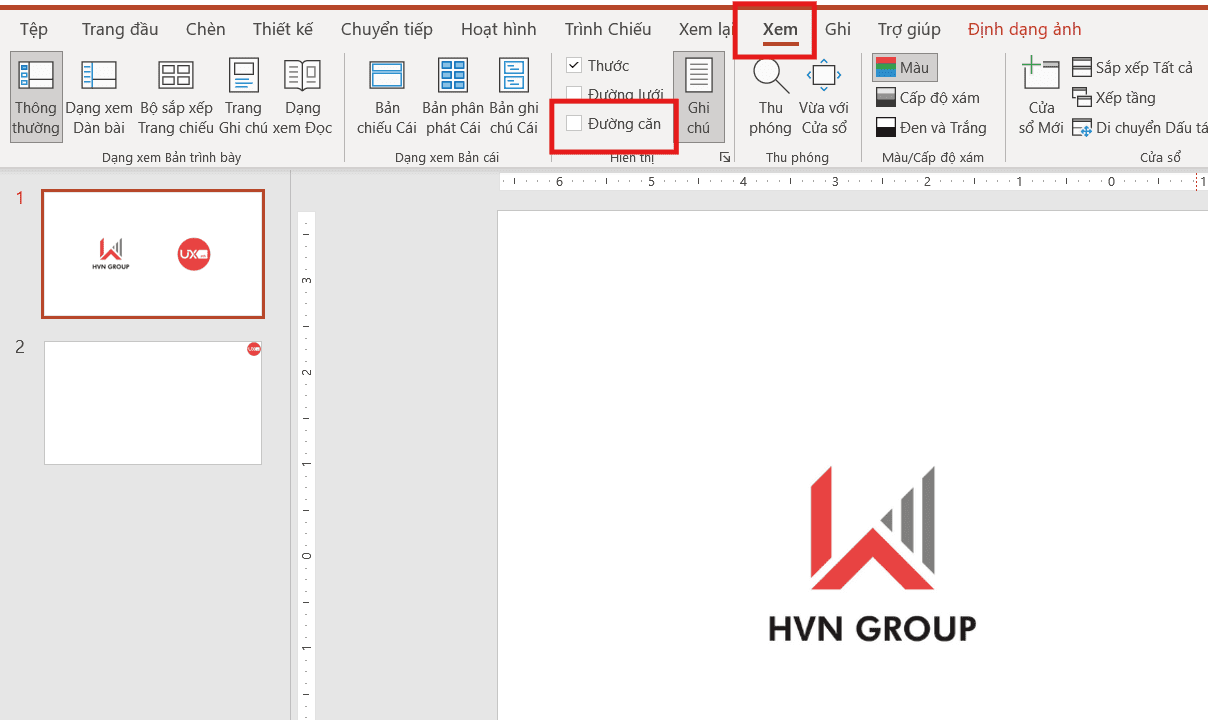Open a Cửa sổ Mới window

click(x=1041, y=97)
